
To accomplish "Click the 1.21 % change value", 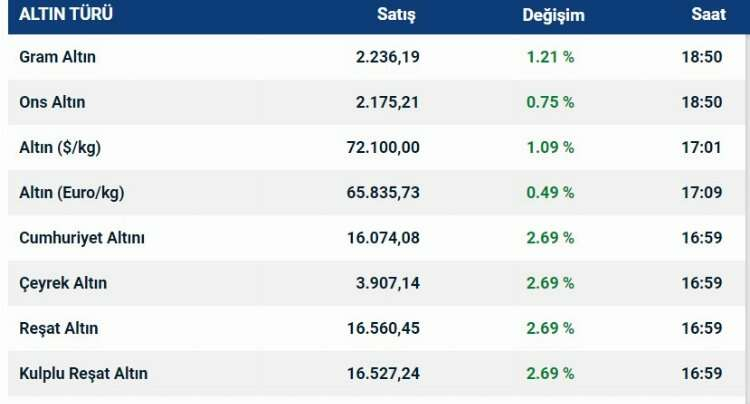I will tap(550, 57).
